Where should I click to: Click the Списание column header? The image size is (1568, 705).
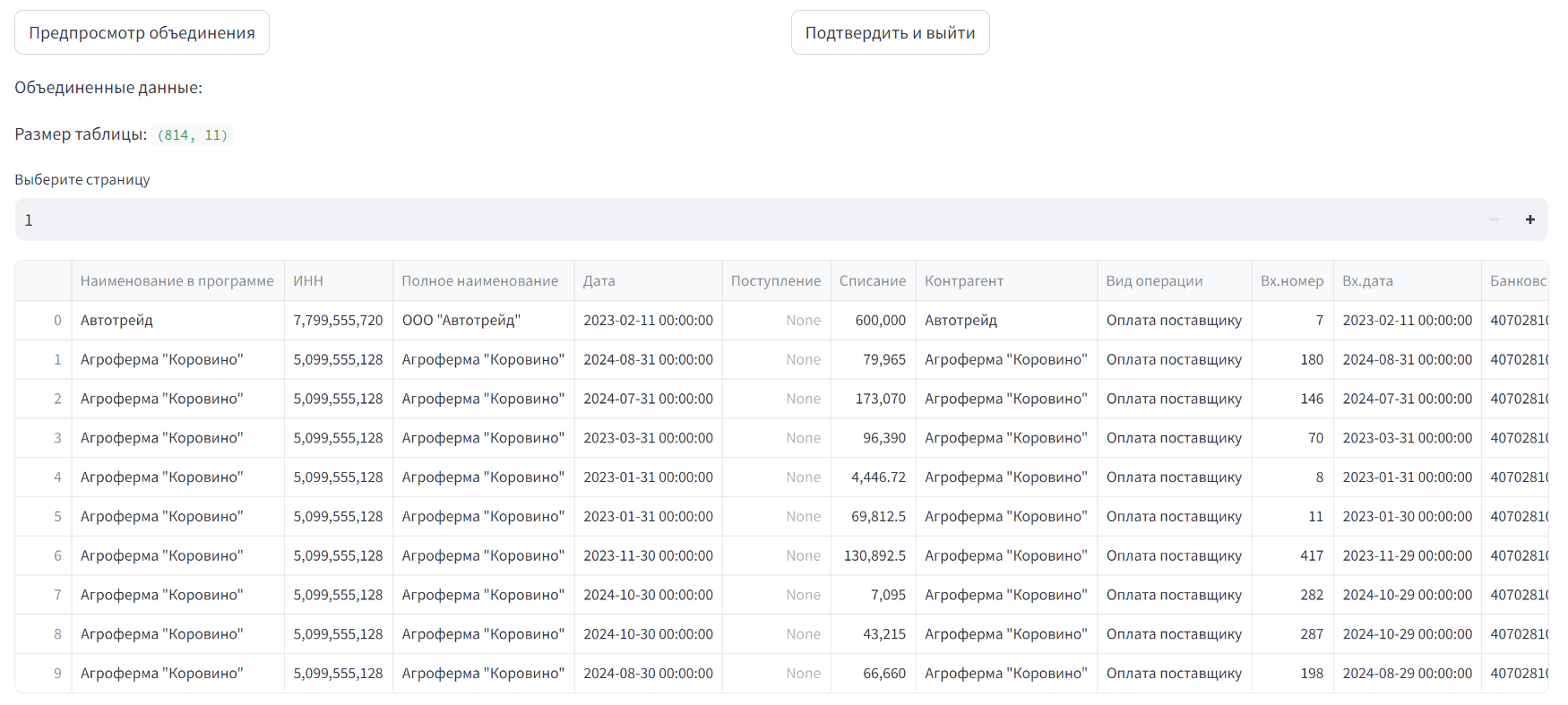pos(873,280)
